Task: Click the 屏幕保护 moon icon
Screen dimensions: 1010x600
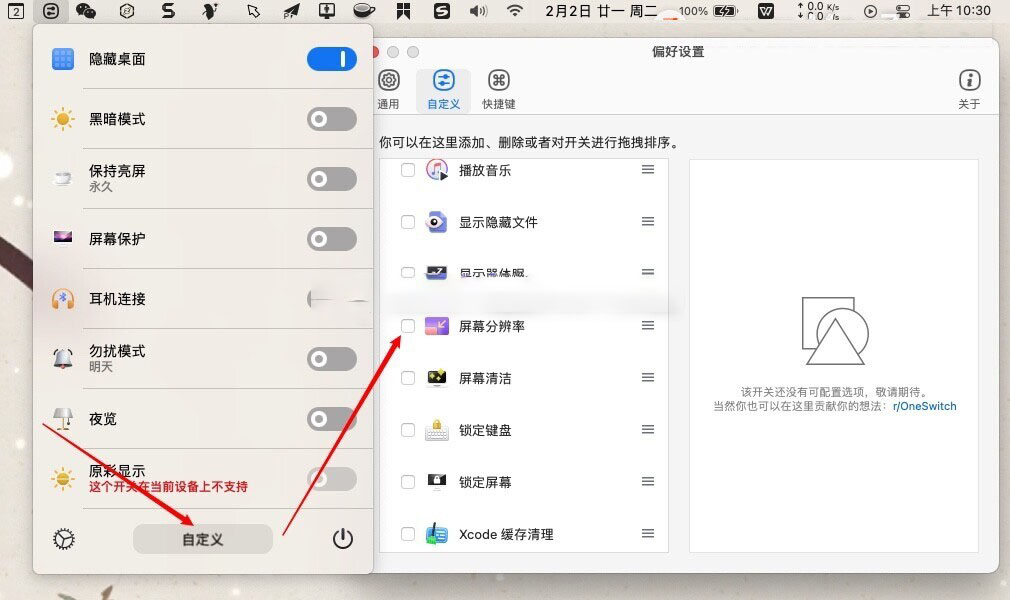Action: [x=62, y=238]
